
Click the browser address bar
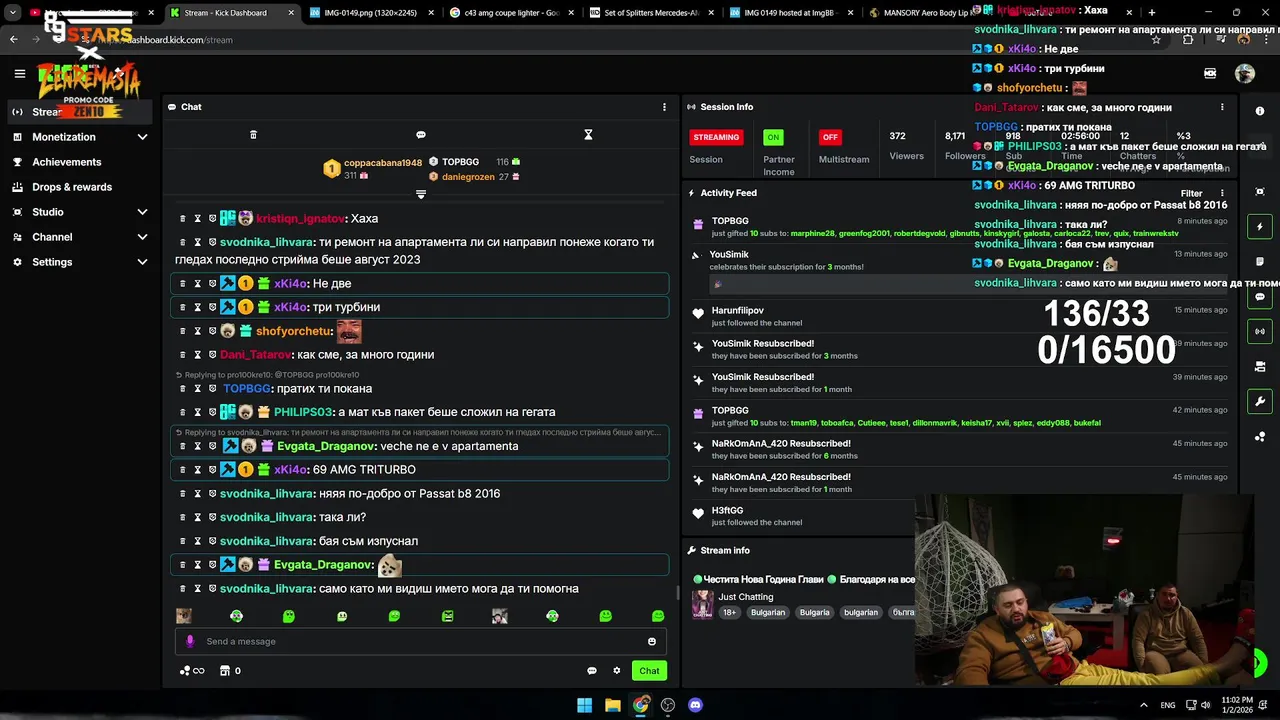(600, 40)
